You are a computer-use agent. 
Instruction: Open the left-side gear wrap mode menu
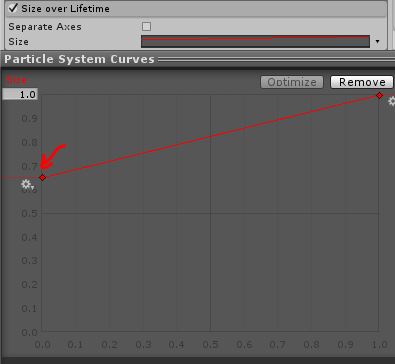[x=27, y=184]
